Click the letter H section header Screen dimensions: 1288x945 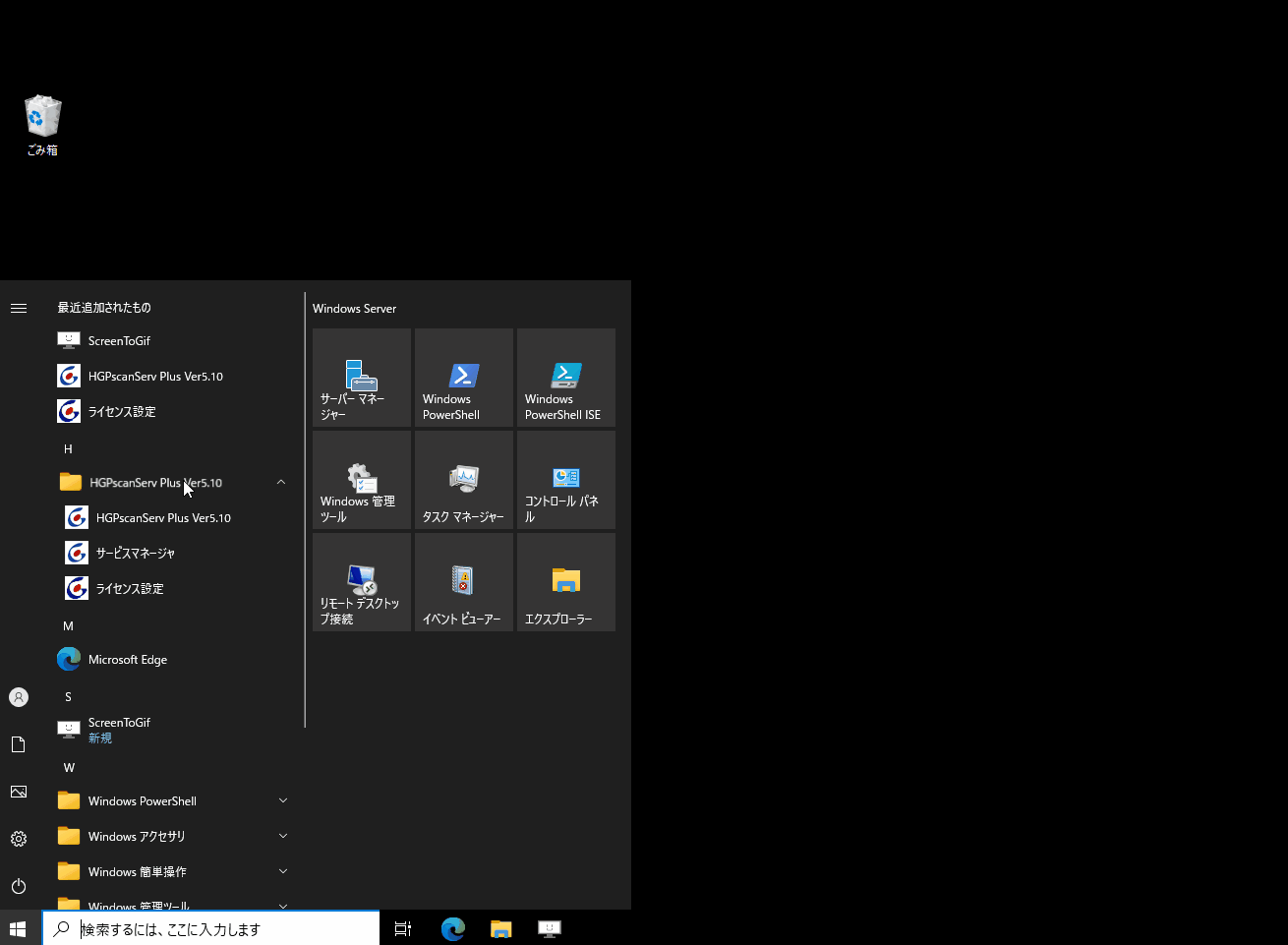(68, 448)
